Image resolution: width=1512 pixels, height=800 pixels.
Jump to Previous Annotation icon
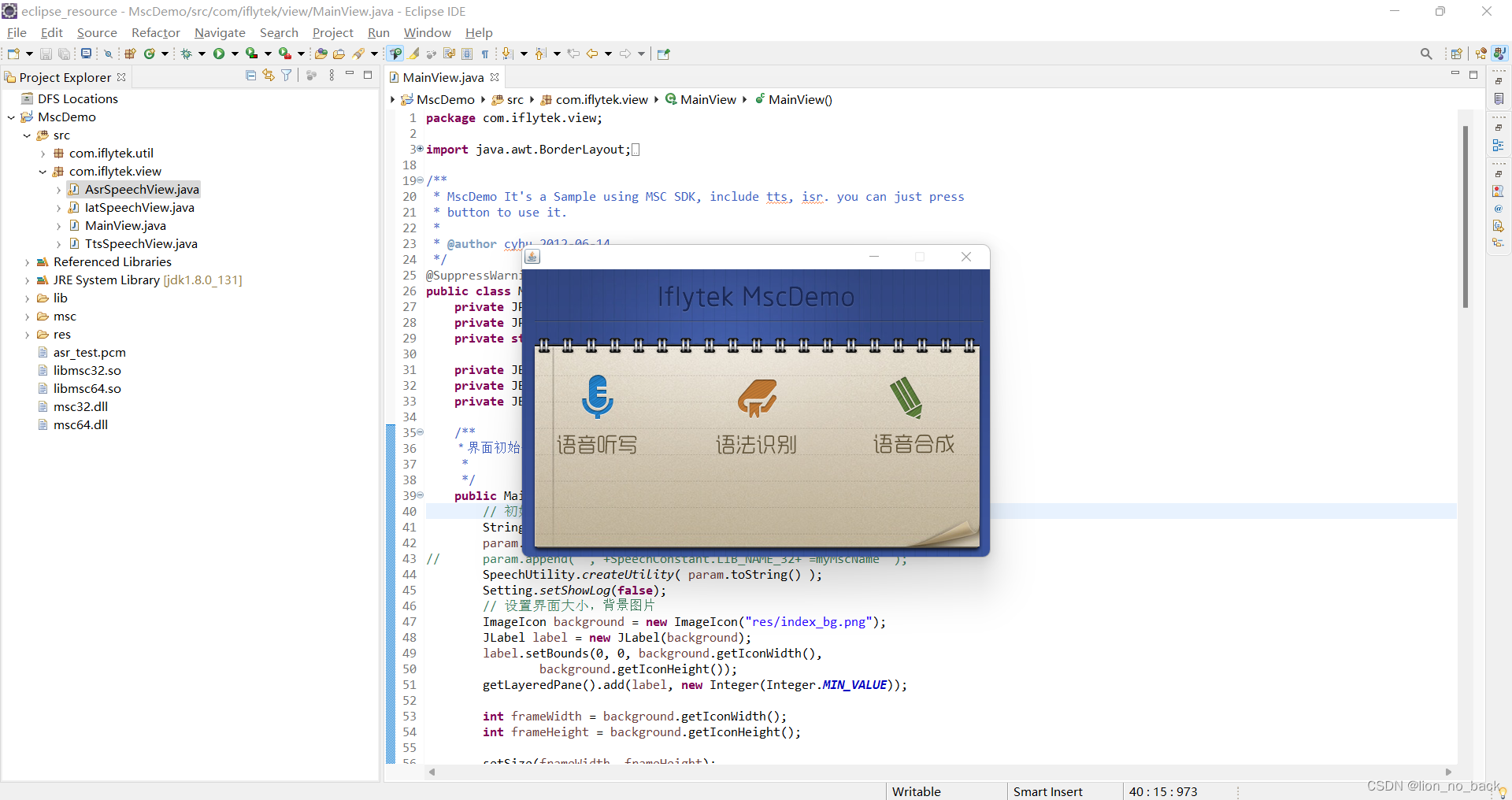click(541, 54)
